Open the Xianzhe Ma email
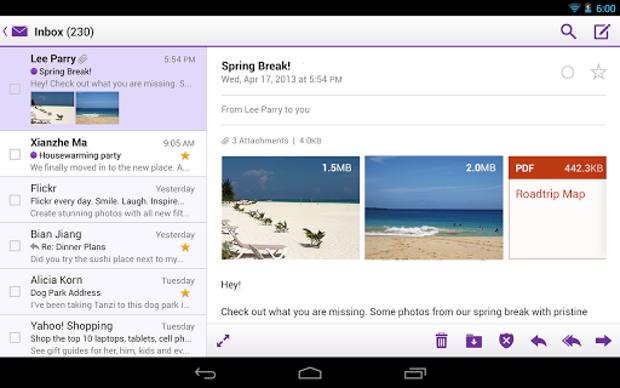This screenshot has height=388, width=620. coord(103,154)
